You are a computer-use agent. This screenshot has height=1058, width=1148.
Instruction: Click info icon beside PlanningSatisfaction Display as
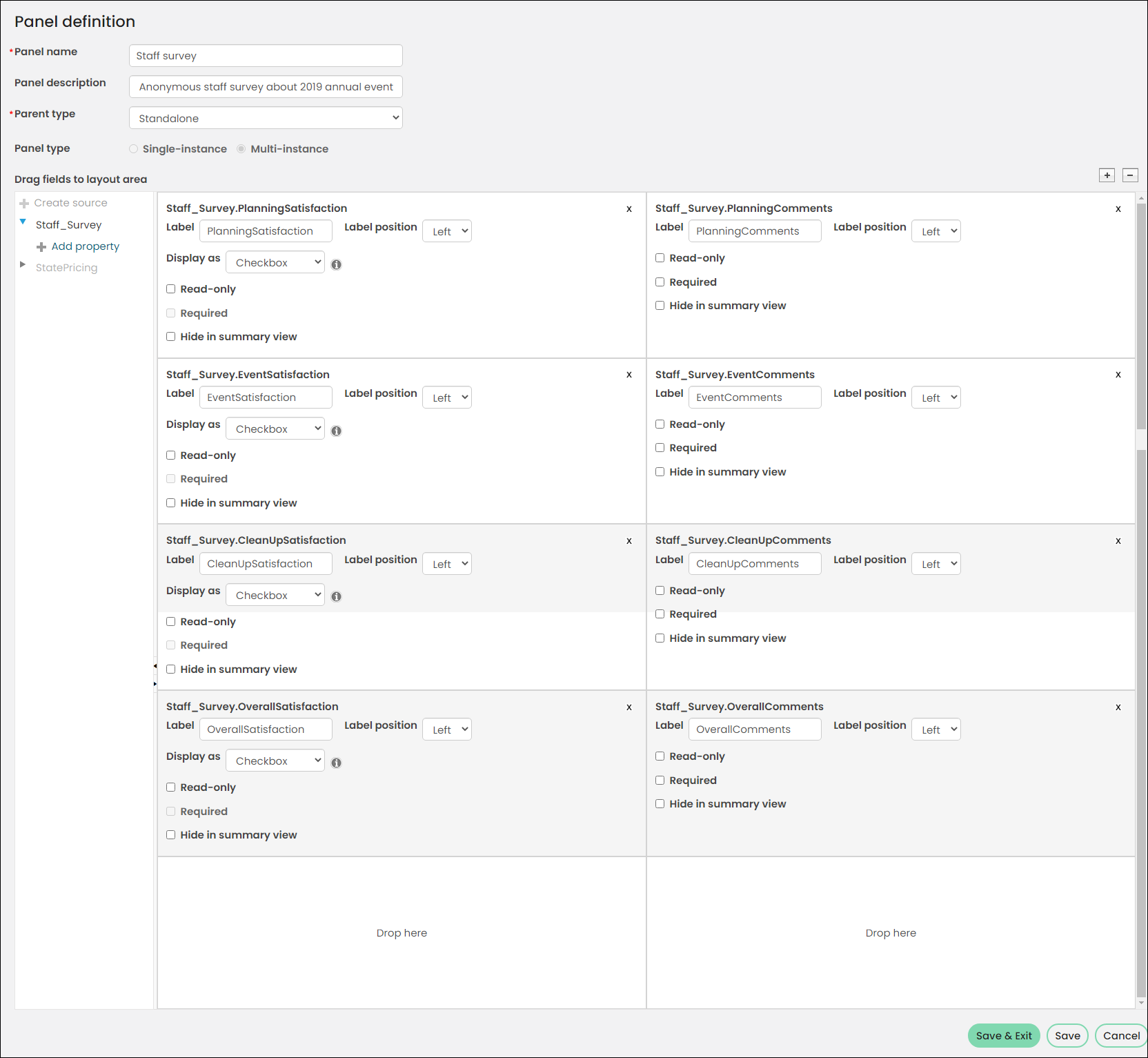click(336, 264)
